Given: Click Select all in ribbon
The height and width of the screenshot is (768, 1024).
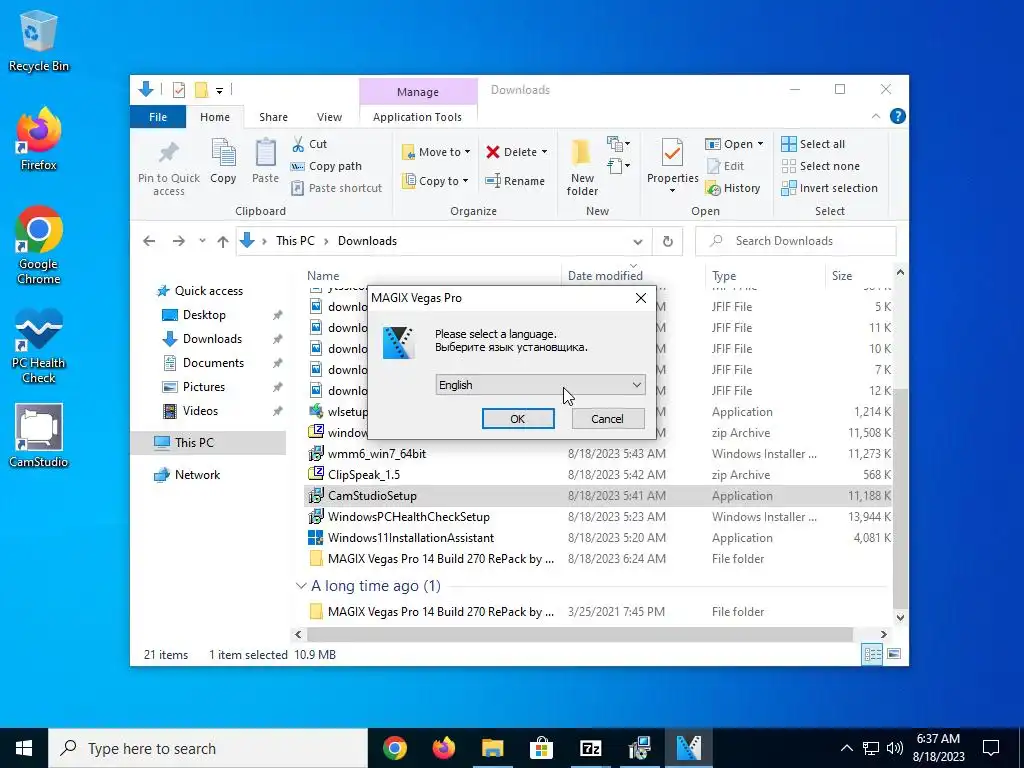Looking at the screenshot, I should [813, 144].
